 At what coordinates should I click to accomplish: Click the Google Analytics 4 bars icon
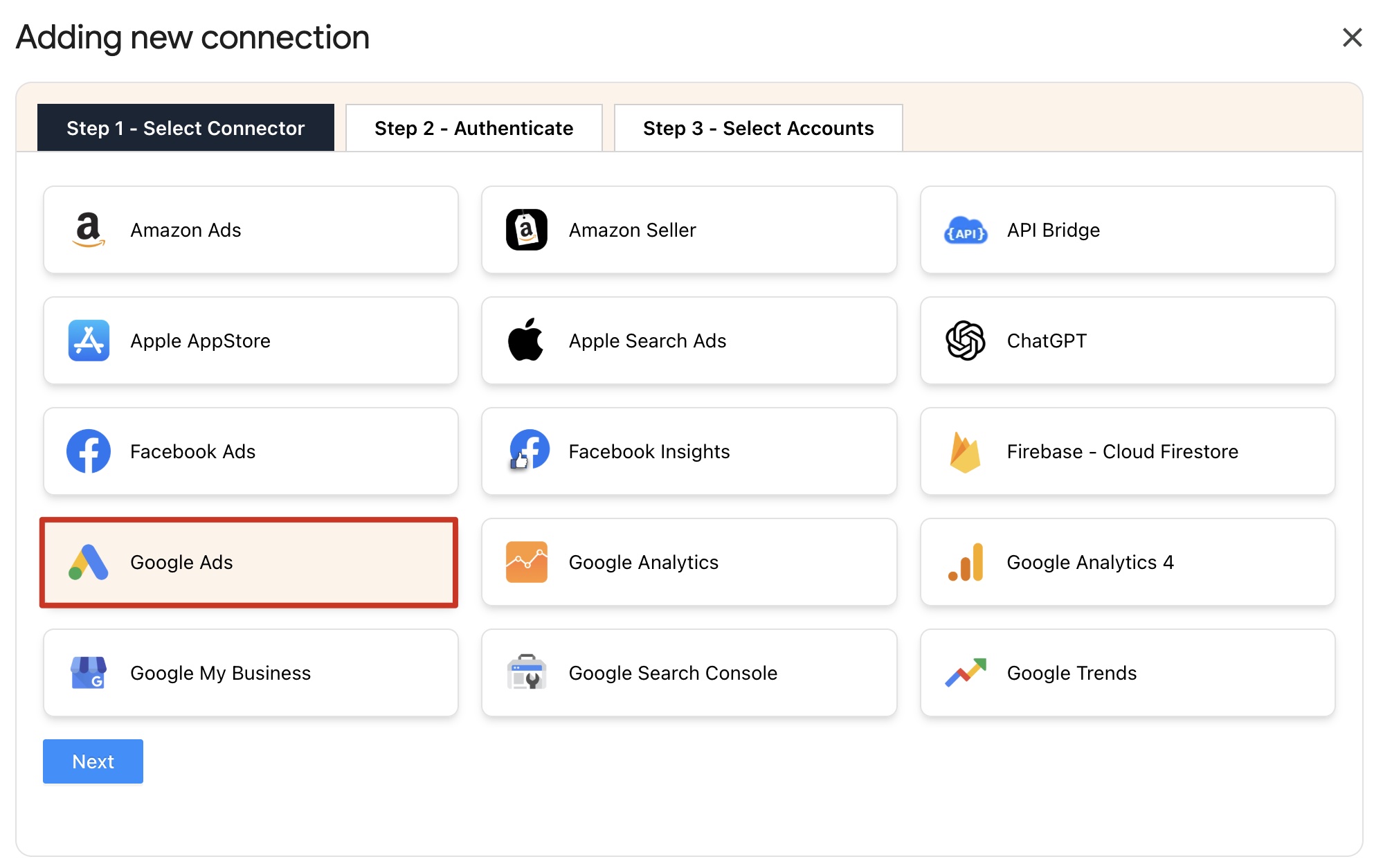pos(966,562)
